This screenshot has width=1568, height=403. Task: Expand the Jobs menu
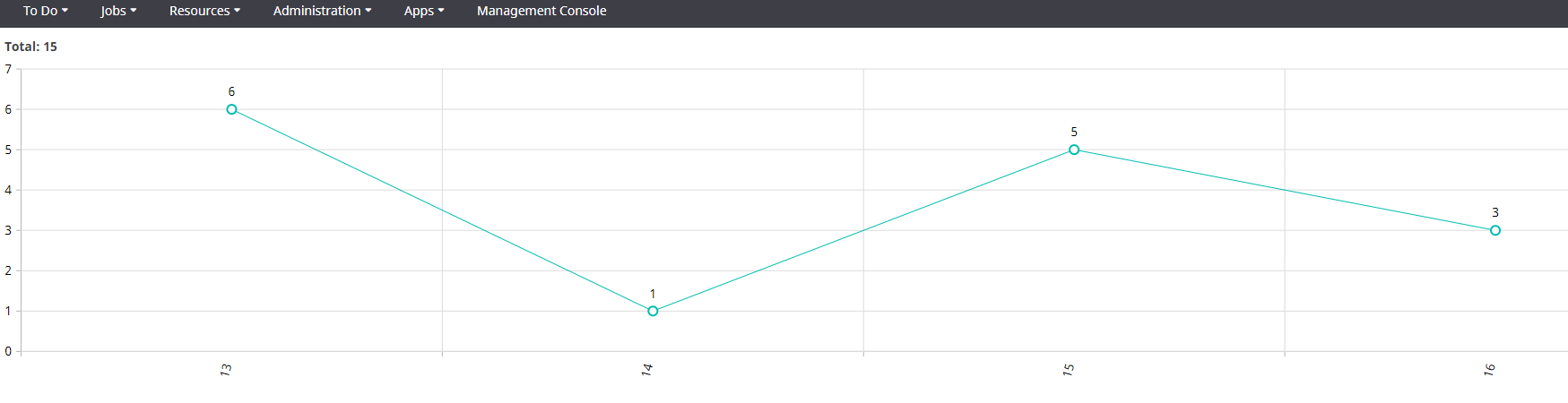(x=118, y=11)
